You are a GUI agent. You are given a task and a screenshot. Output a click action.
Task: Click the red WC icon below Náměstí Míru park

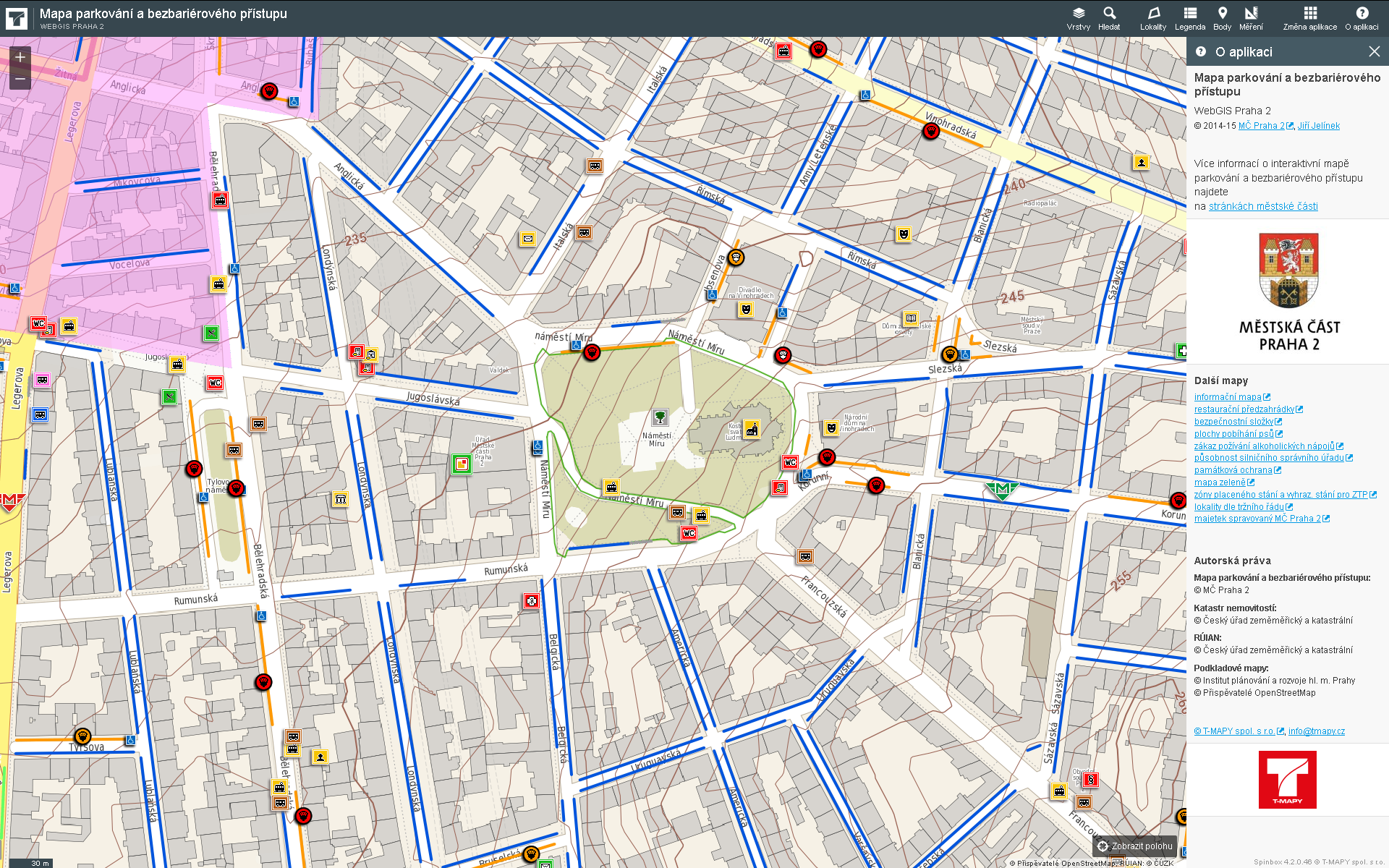[689, 534]
